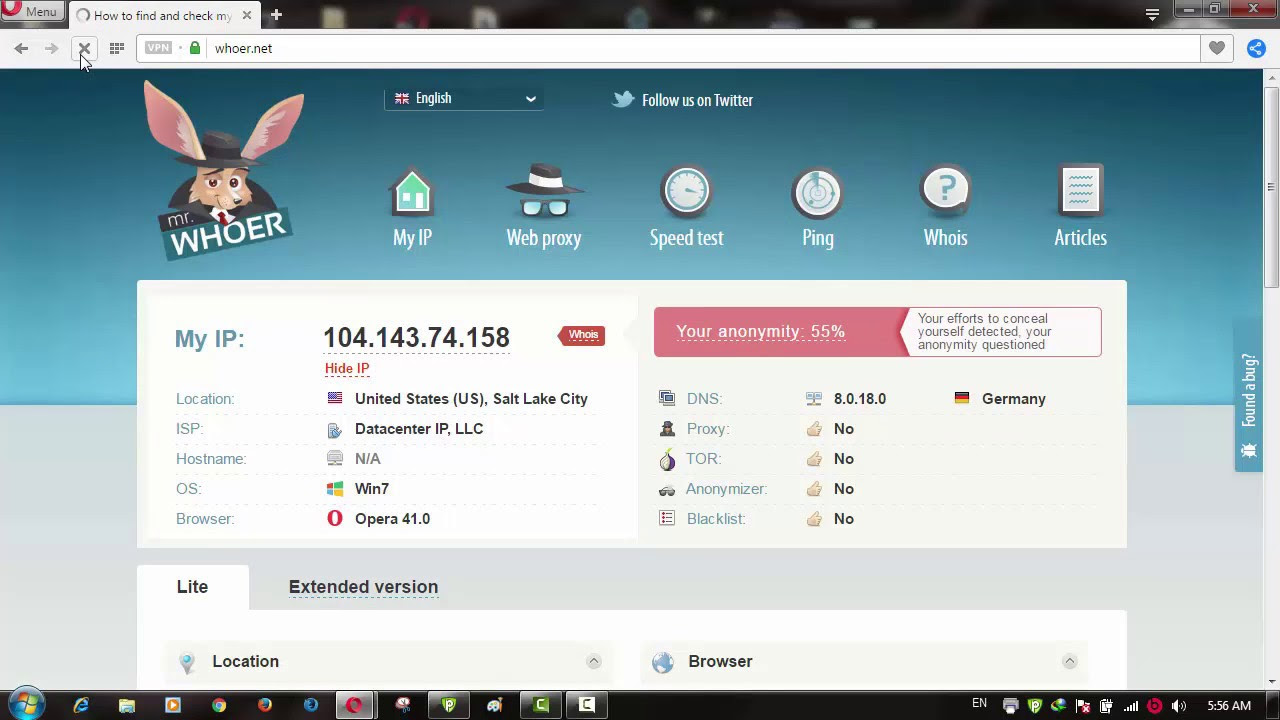Launch Internet Explorer from taskbar
This screenshot has width=1280, height=720.
81,705
